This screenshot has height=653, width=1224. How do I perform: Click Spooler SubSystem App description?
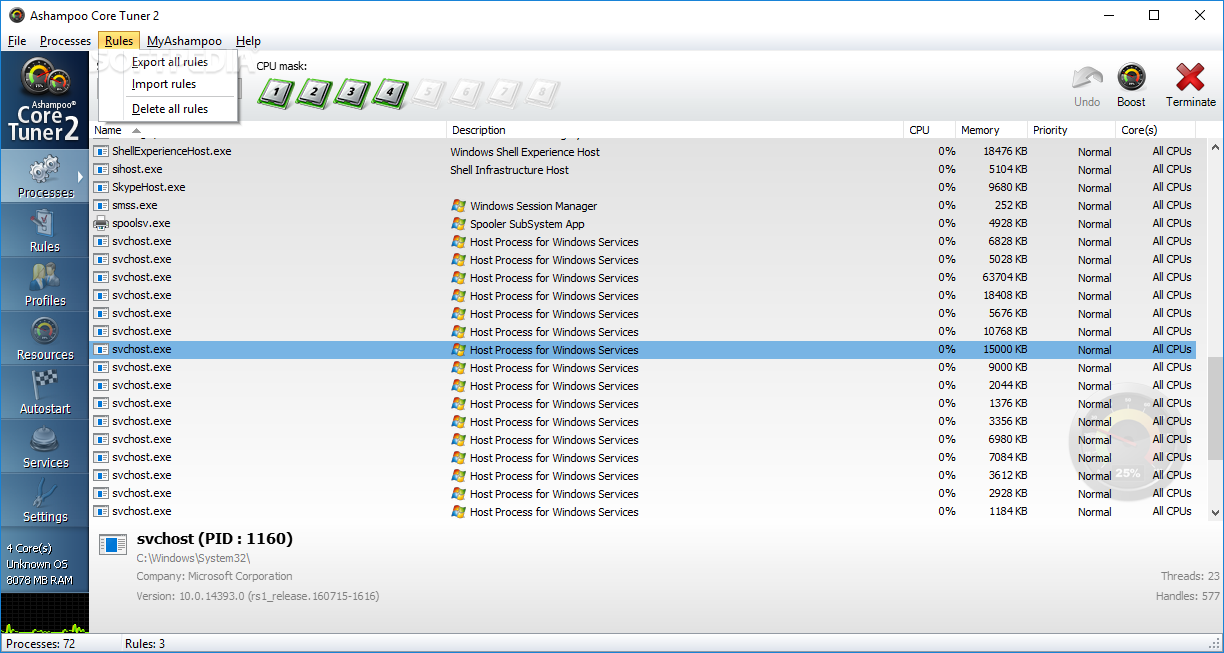[x=527, y=224]
